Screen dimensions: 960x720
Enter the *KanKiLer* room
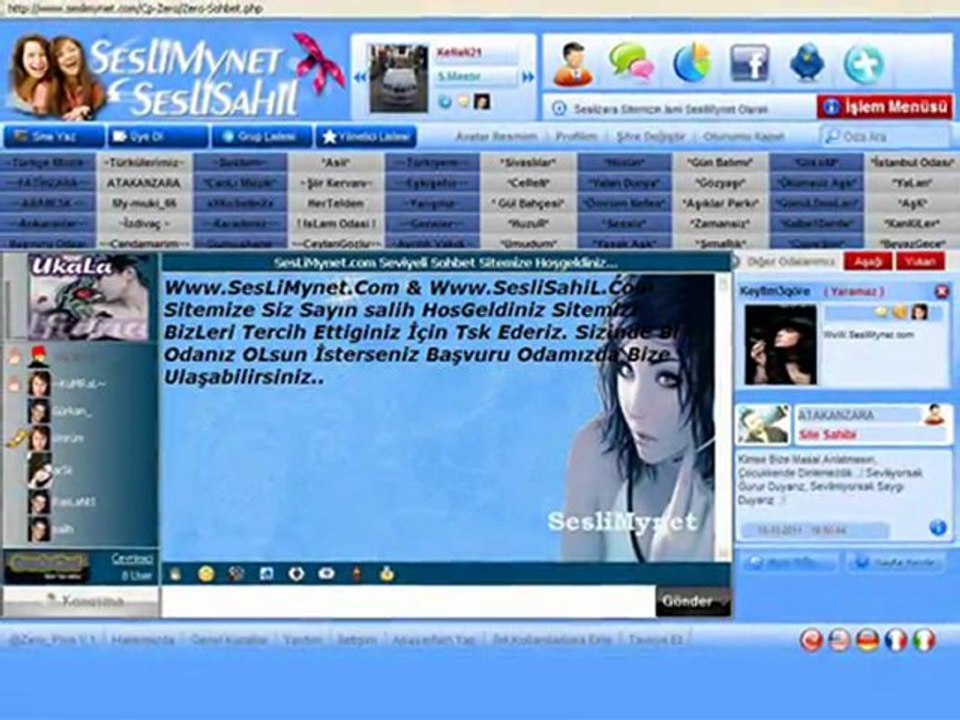point(912,223)
